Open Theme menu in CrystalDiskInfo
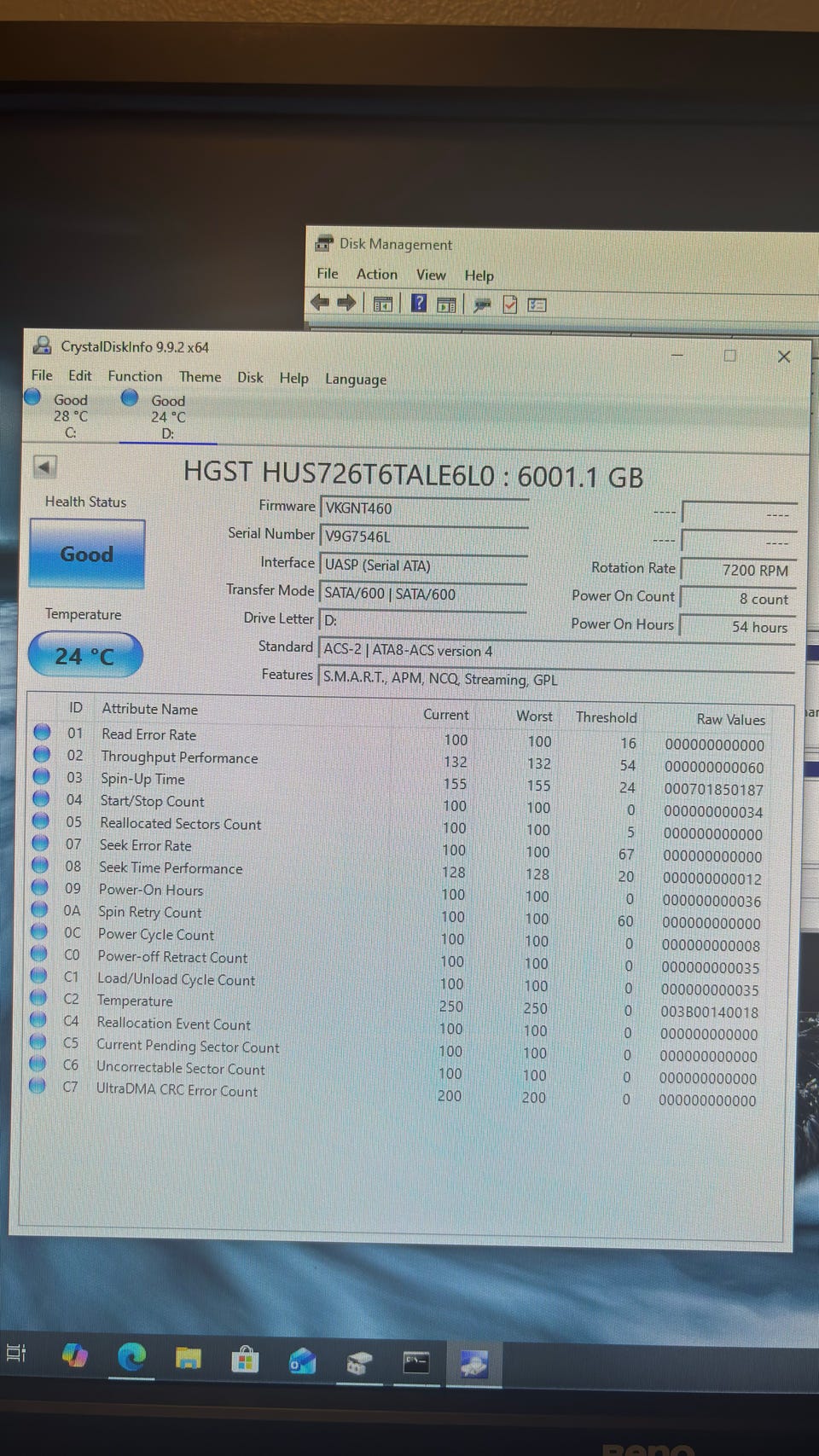This screenshot has width=819, height=1456. click(200, 377)
